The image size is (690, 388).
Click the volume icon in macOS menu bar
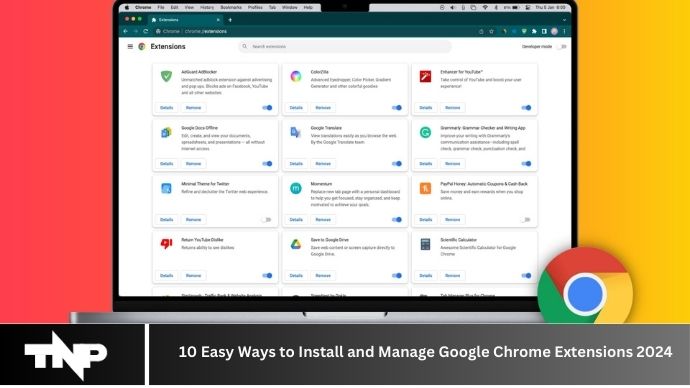(x=452, y=7)
